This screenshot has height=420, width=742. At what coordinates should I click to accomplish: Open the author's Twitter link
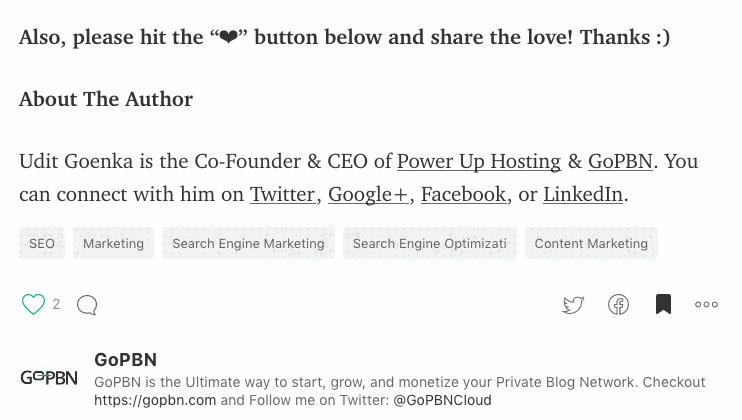click(x=282, y=194)
